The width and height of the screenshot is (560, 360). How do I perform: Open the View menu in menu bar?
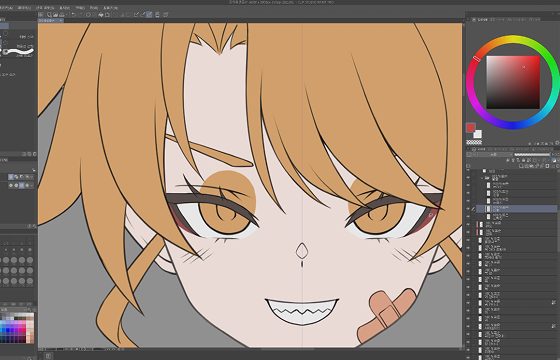click(x=65, y=8)
